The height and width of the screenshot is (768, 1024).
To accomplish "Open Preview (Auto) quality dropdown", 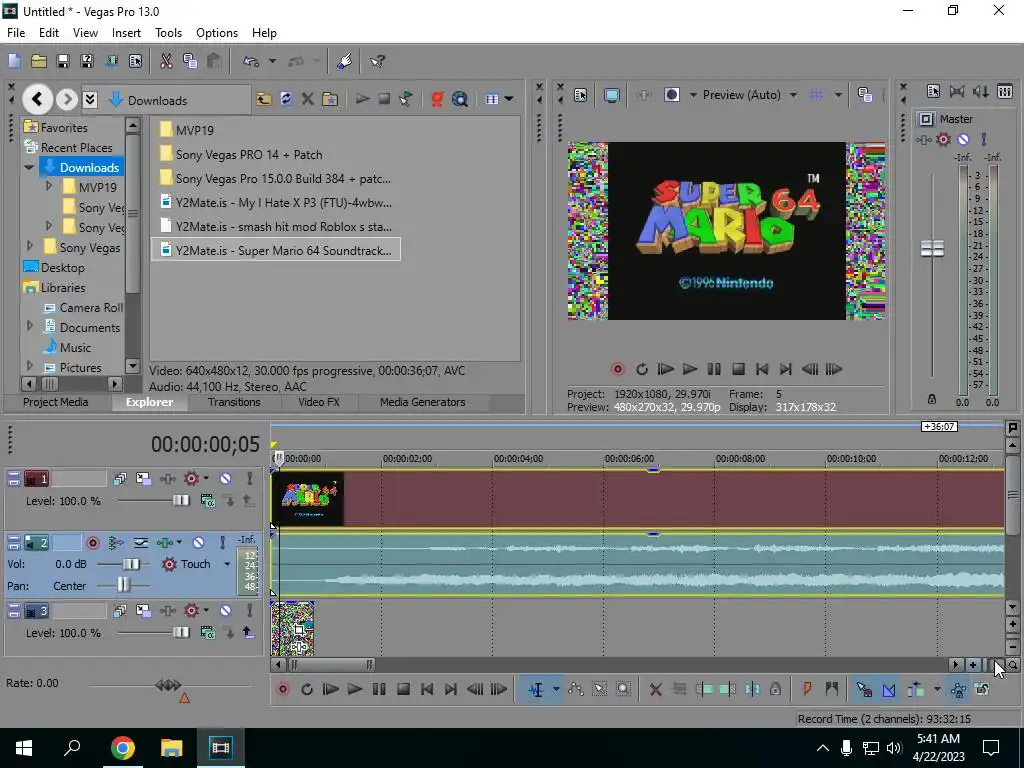I will 793,95.
